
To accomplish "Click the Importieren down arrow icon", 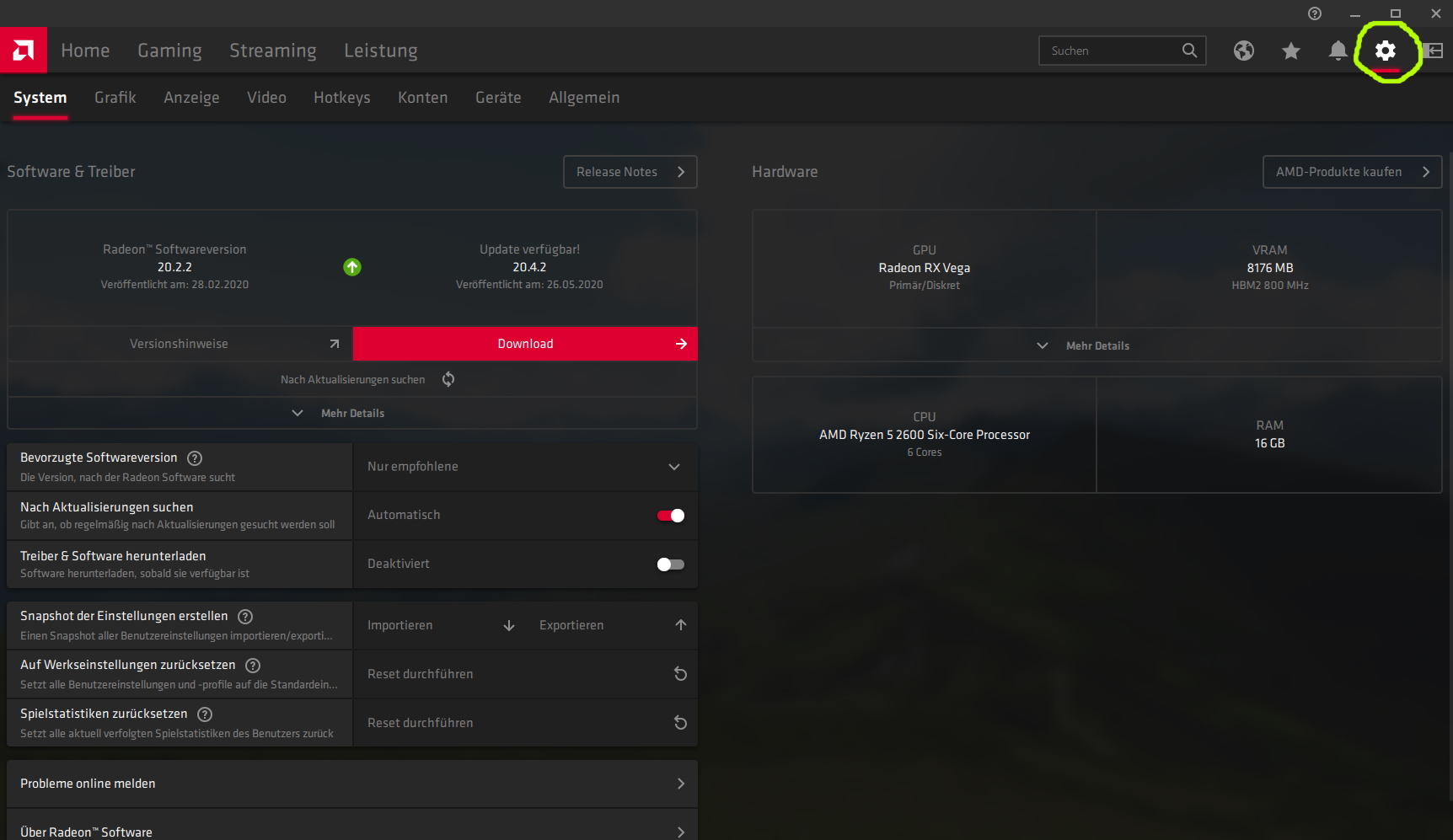I will 509,625.
